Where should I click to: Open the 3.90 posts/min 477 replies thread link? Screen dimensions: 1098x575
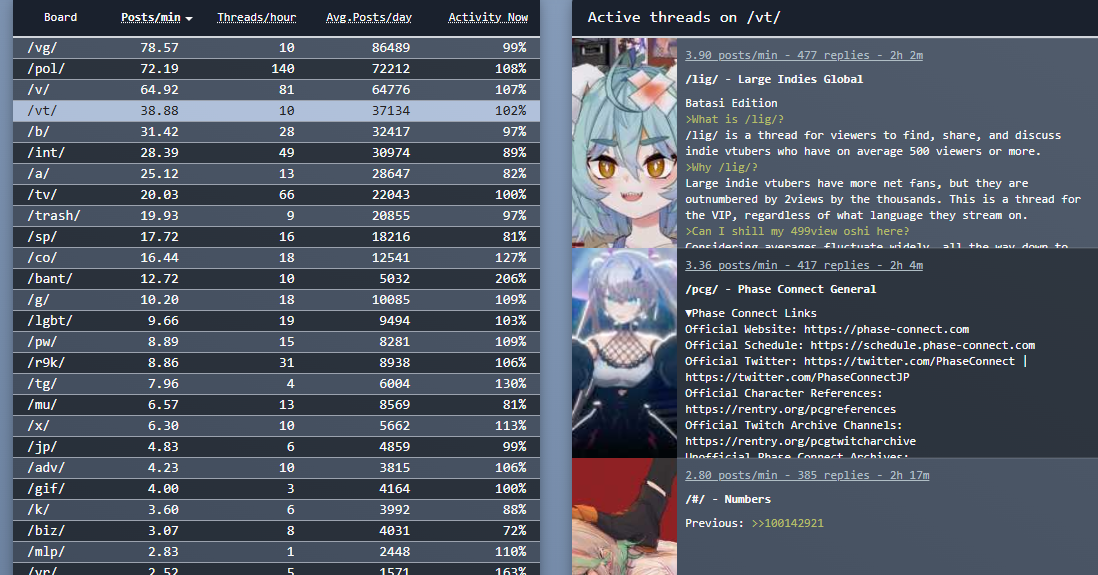pos(804,55)
